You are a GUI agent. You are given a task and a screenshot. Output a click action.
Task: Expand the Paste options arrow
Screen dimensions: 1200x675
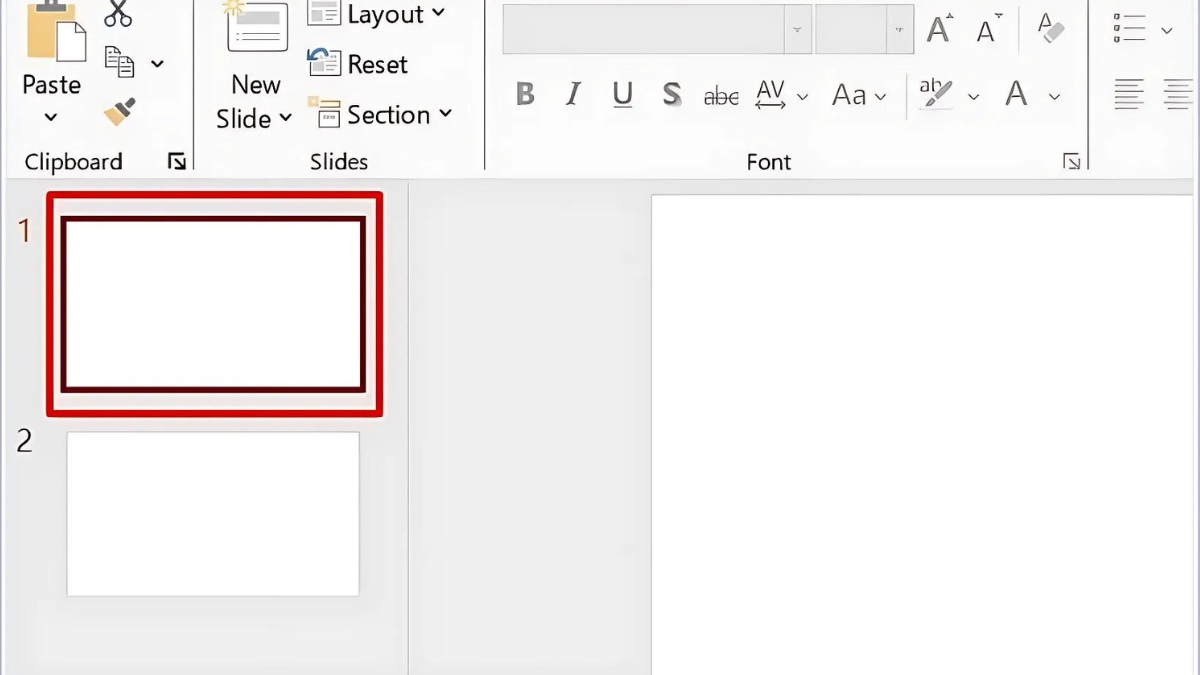click(x=51, y=117)
